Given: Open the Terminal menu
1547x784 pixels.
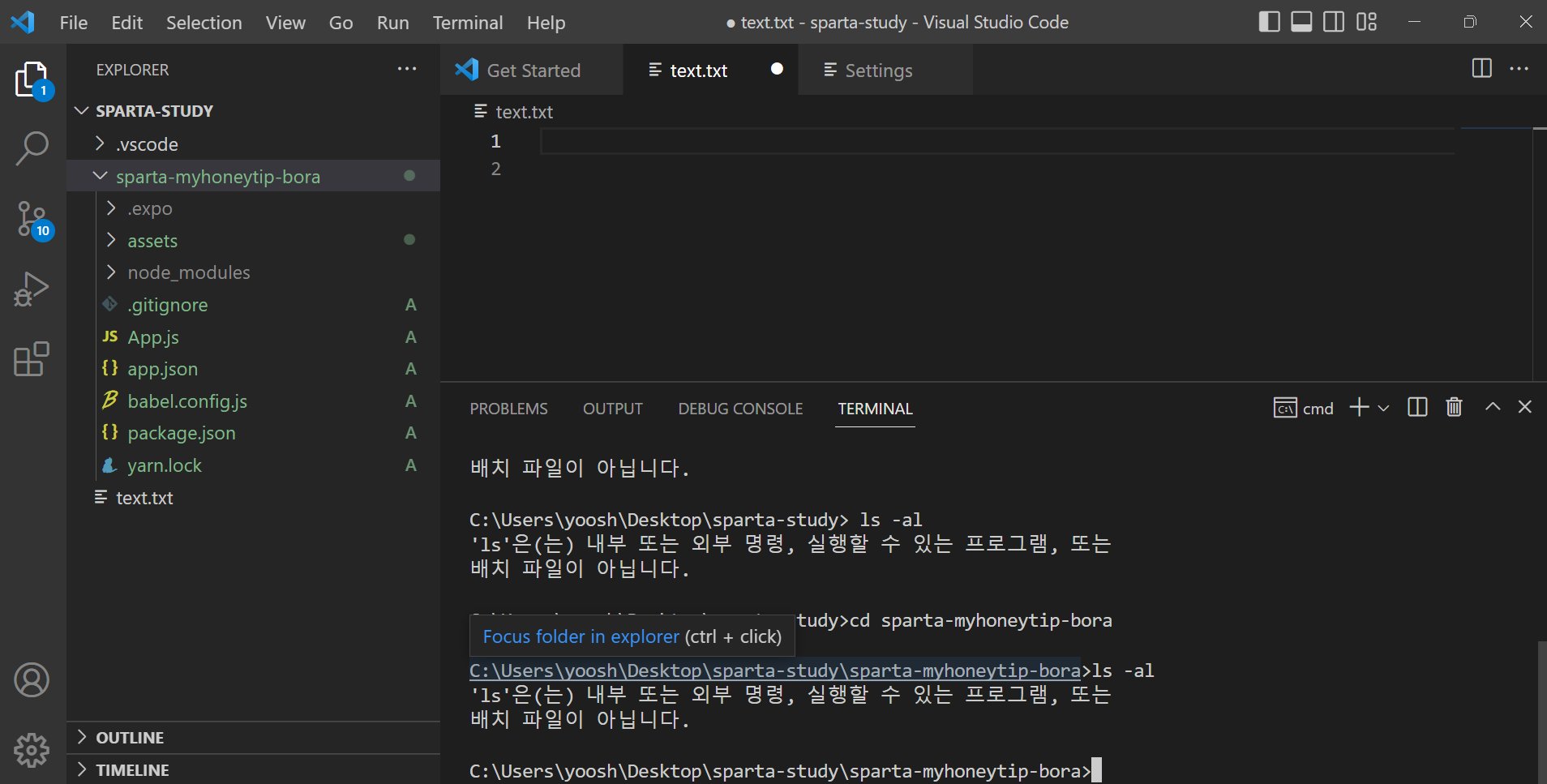Looking at the screenshot, I should tap(468, 23).
